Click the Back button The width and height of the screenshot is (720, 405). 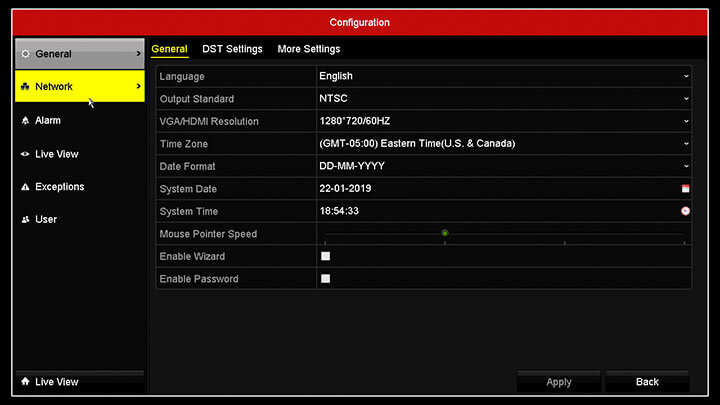[647, 382]
